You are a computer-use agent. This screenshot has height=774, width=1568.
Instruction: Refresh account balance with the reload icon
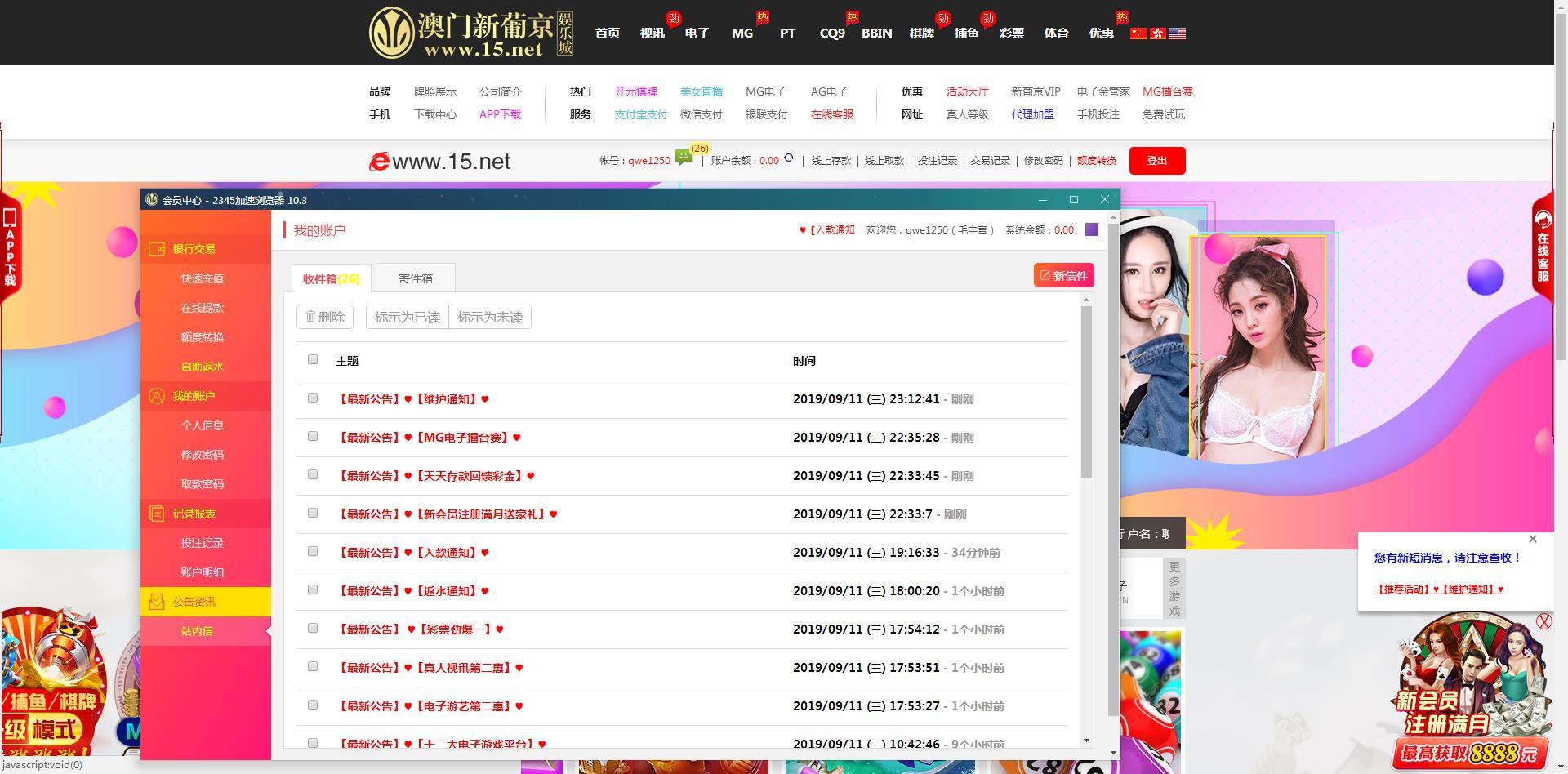click(x=789, y=158)
